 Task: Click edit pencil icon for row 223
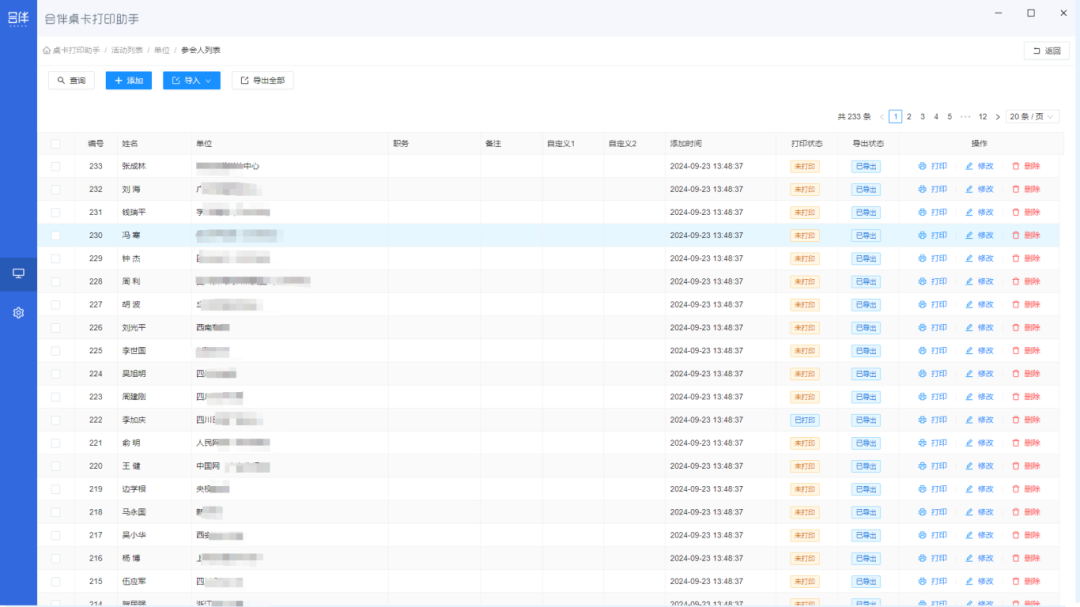[x=969, y=397]
